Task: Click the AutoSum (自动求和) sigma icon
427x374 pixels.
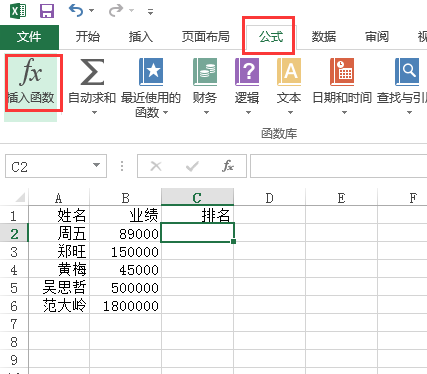Action: click(x=92, y=72)
